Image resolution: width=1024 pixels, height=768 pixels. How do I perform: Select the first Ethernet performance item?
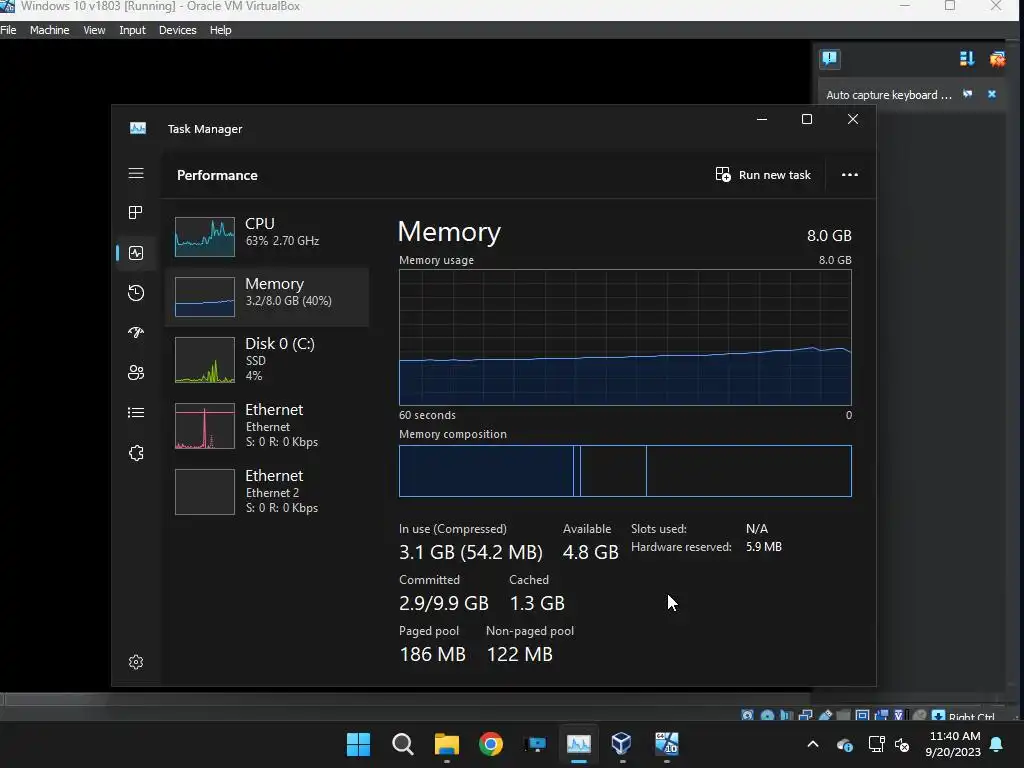267,426
